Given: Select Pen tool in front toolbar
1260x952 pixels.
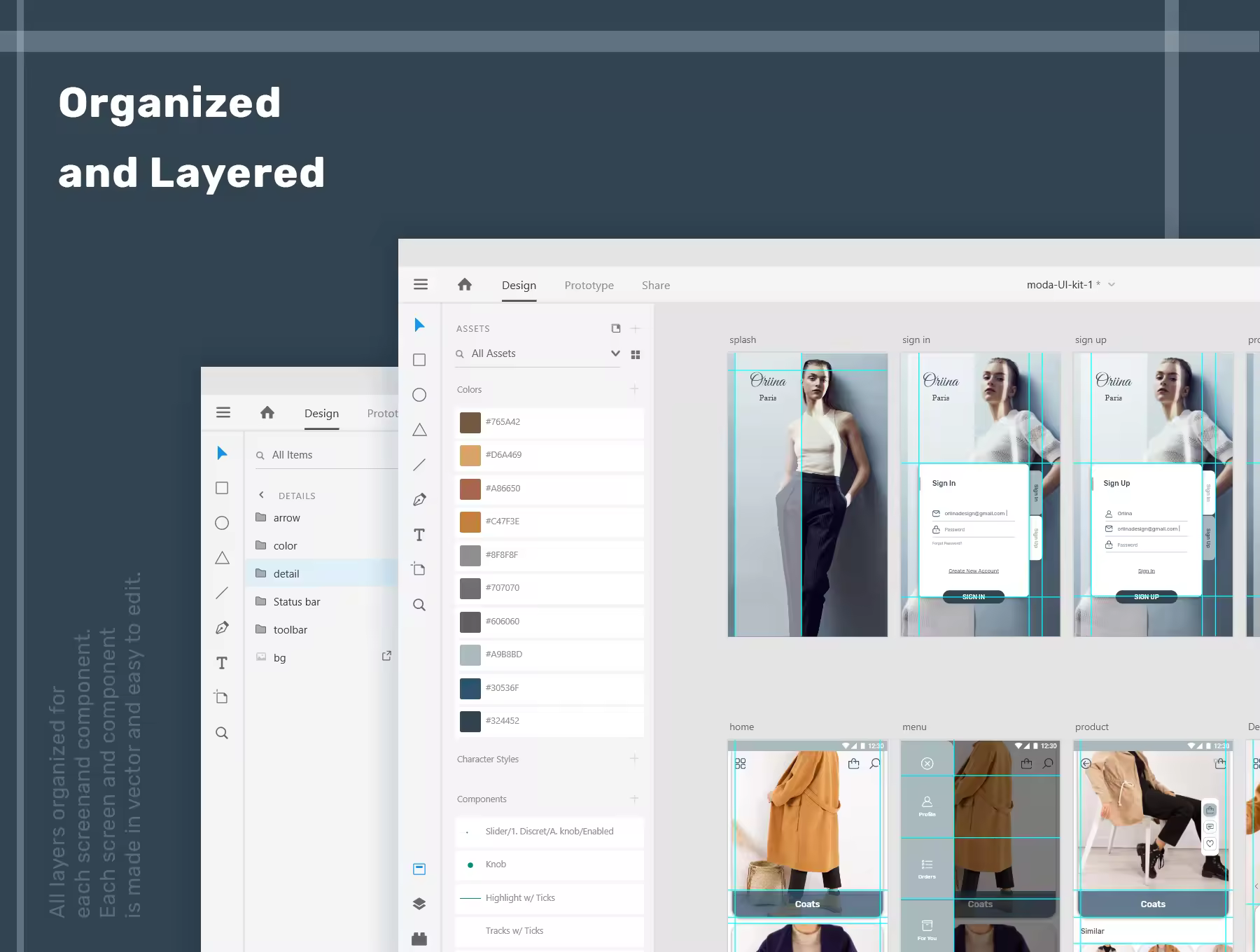Looking at the screenshot, I should pos(419,500).
